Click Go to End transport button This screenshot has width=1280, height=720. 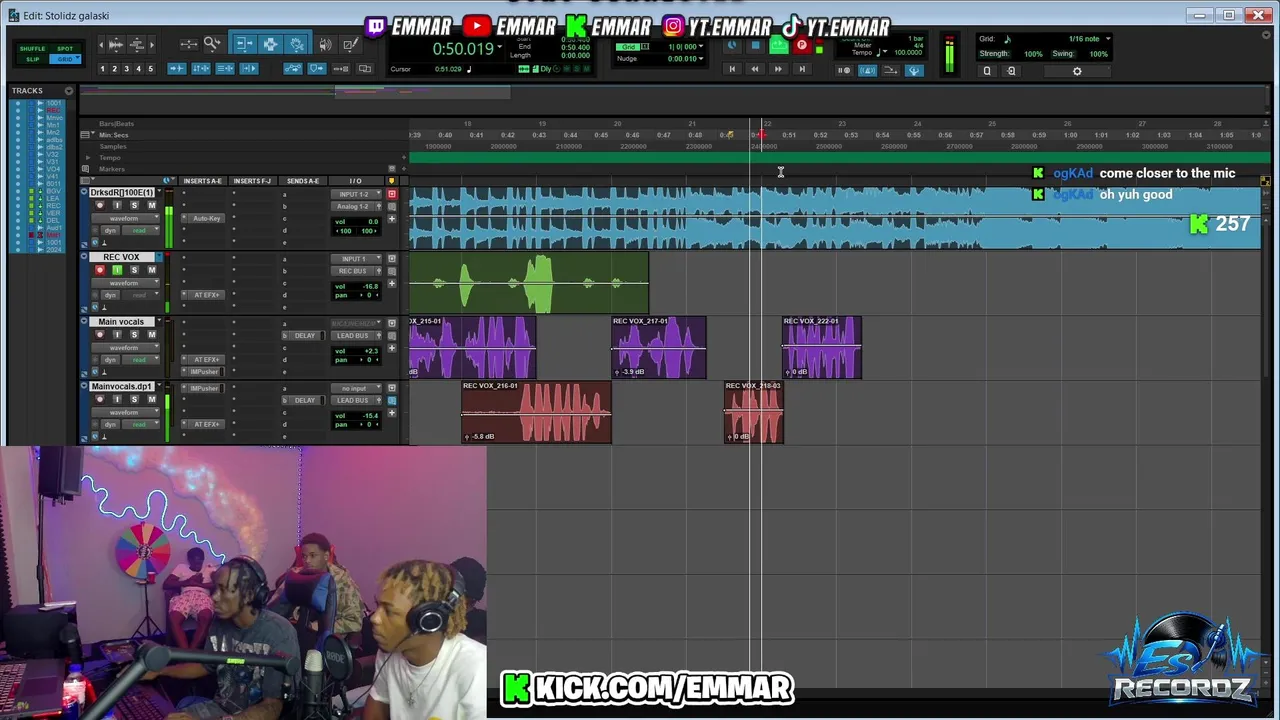tap(802, 69)
